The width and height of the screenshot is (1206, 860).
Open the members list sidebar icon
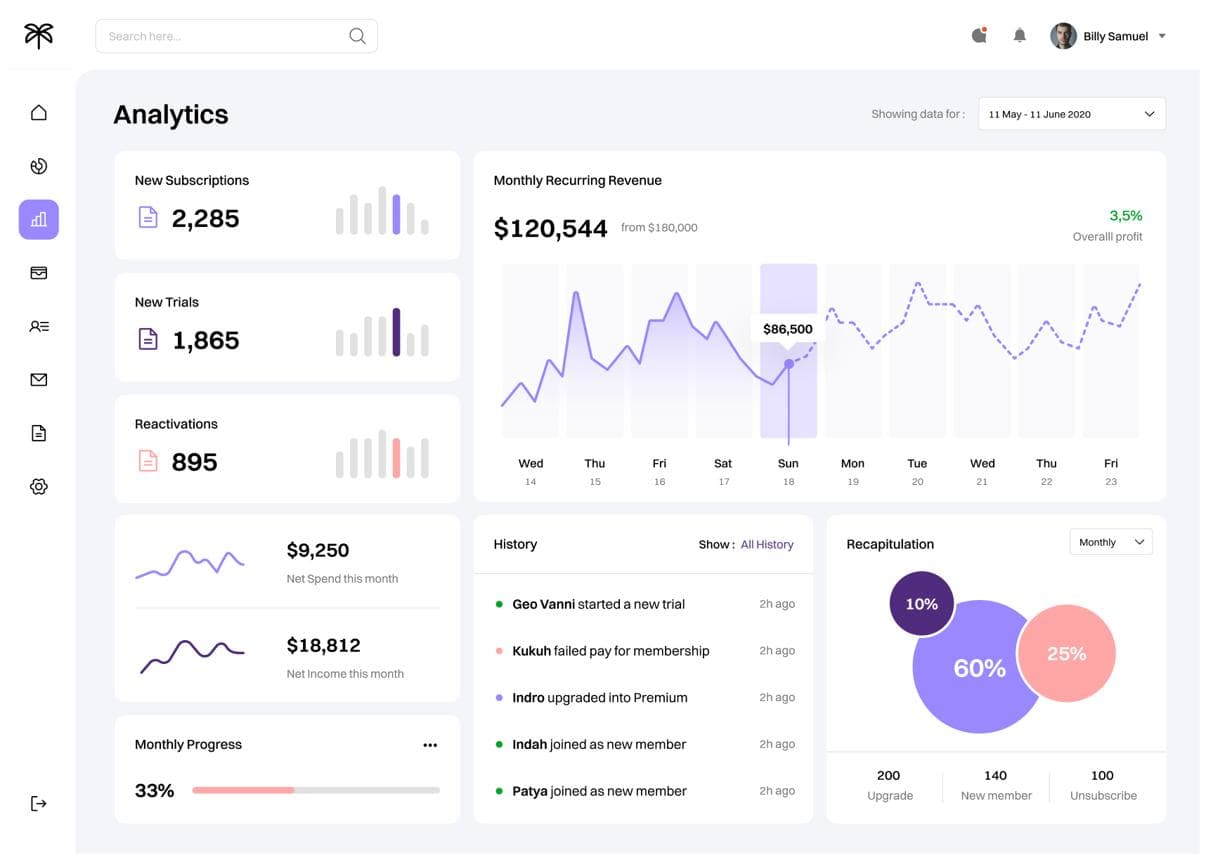tap(39, 326)
